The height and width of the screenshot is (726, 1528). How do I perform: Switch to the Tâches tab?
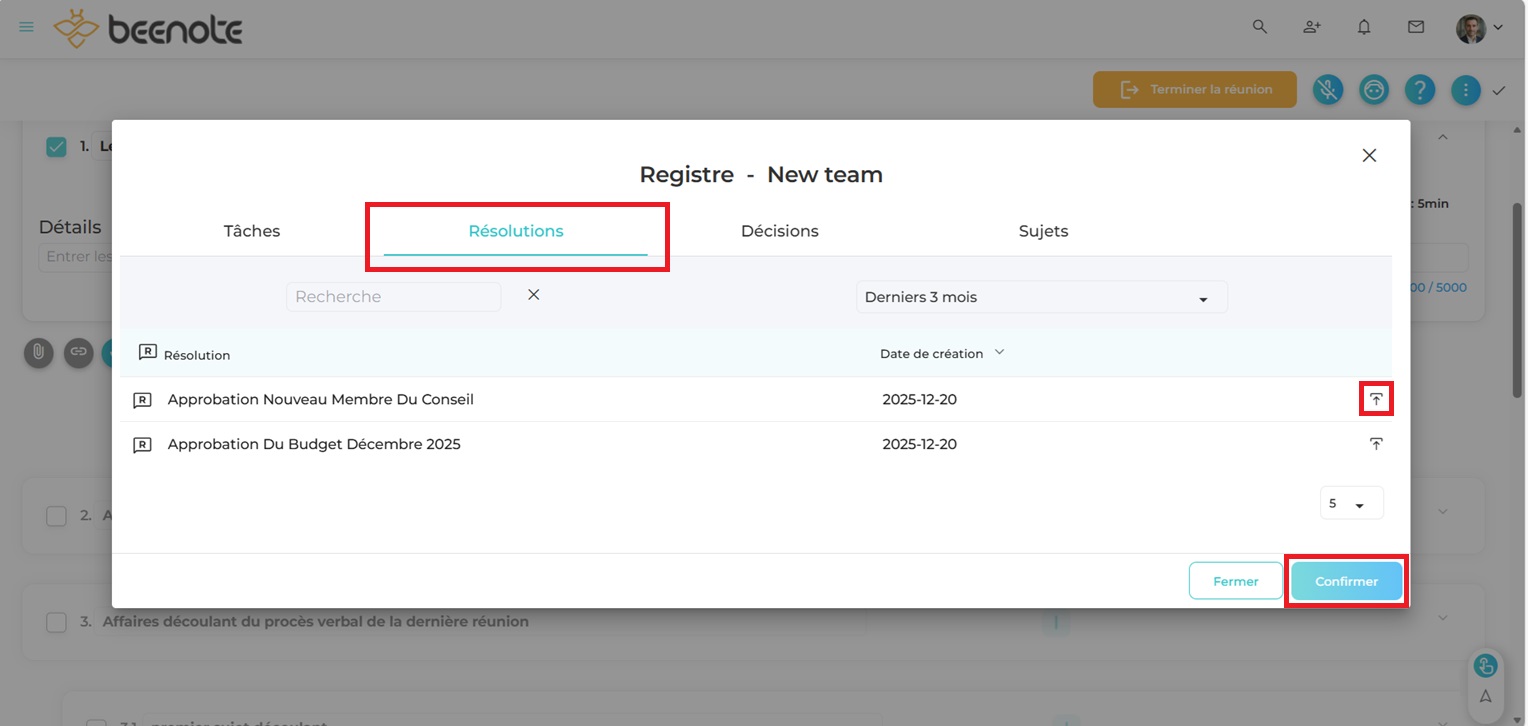point(252,231)
